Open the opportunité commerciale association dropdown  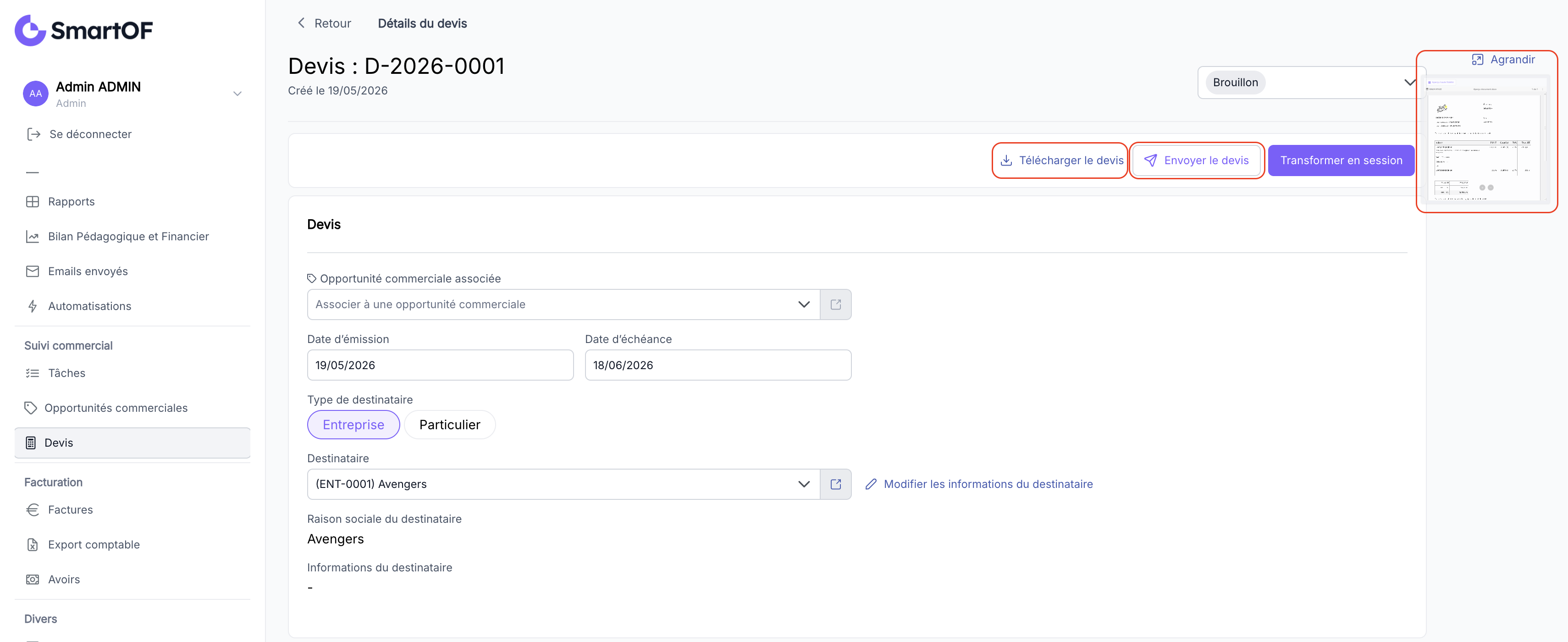pos(563,304)
